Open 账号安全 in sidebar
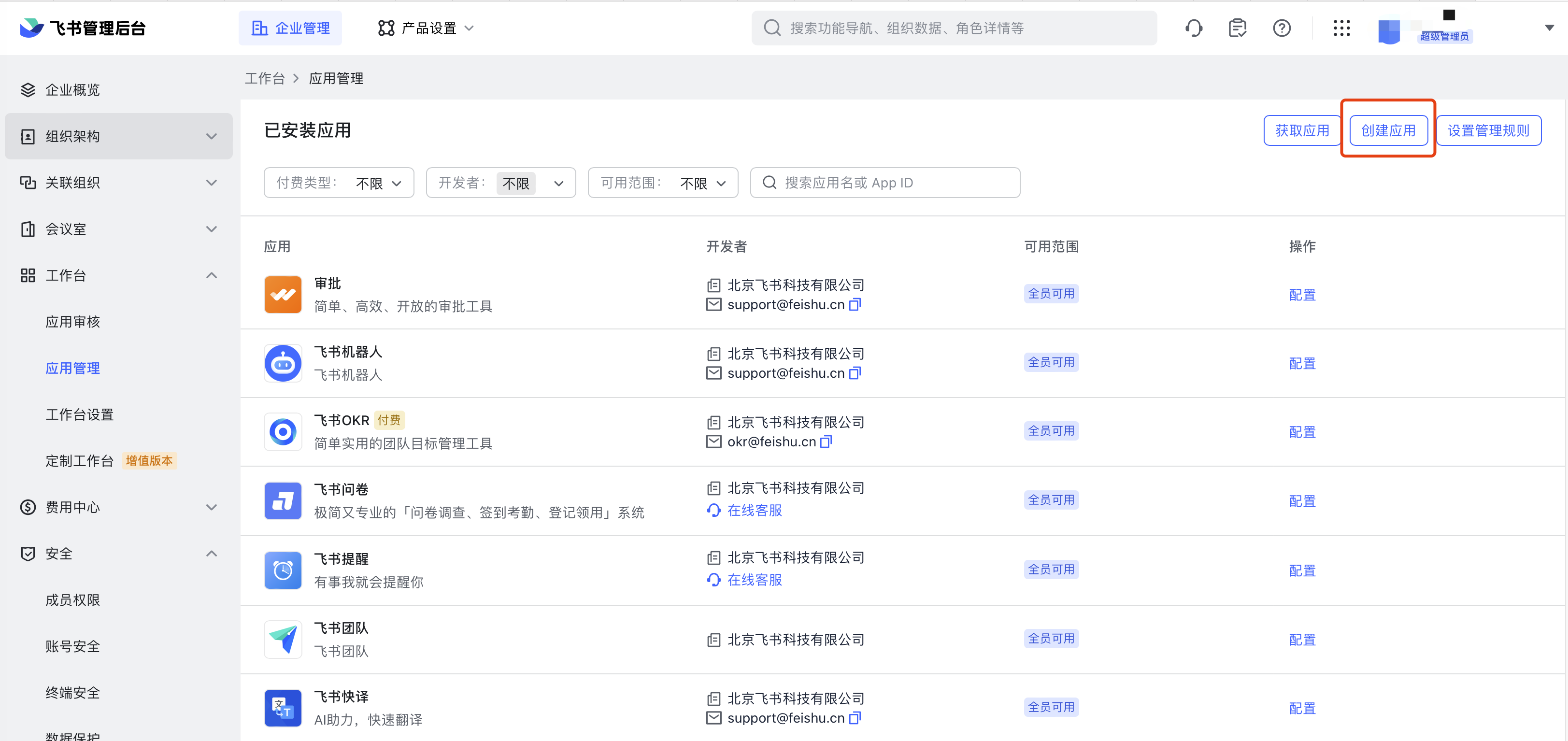Screen dimensions: 1568x741 72,646
